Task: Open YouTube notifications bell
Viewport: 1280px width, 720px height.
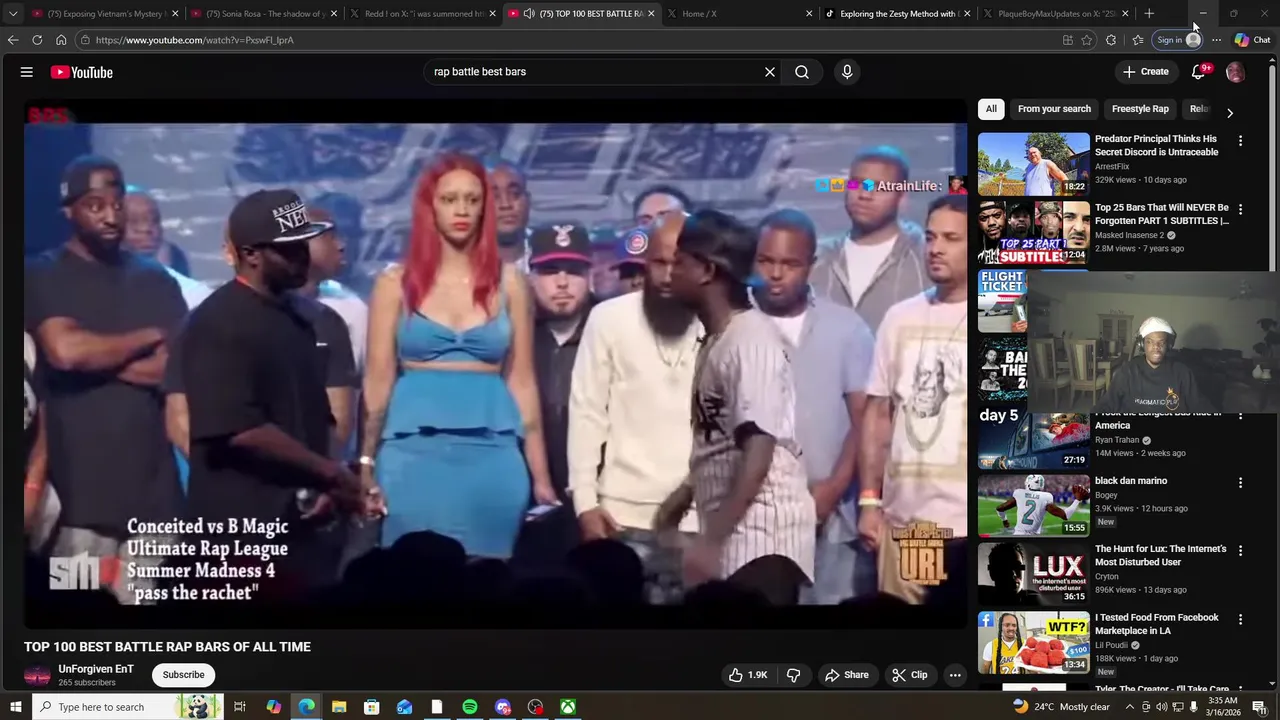Action: [1198, 72]
